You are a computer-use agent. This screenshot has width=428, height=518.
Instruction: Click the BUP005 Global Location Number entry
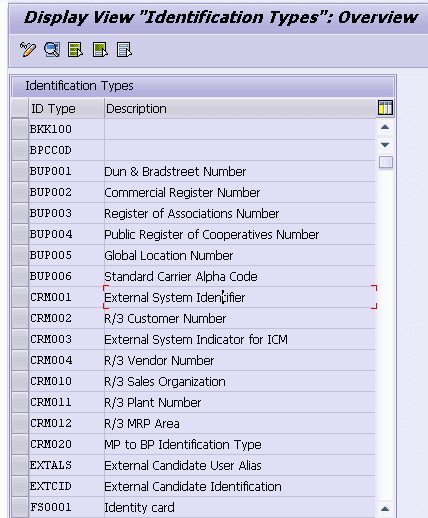pos(169,256)
